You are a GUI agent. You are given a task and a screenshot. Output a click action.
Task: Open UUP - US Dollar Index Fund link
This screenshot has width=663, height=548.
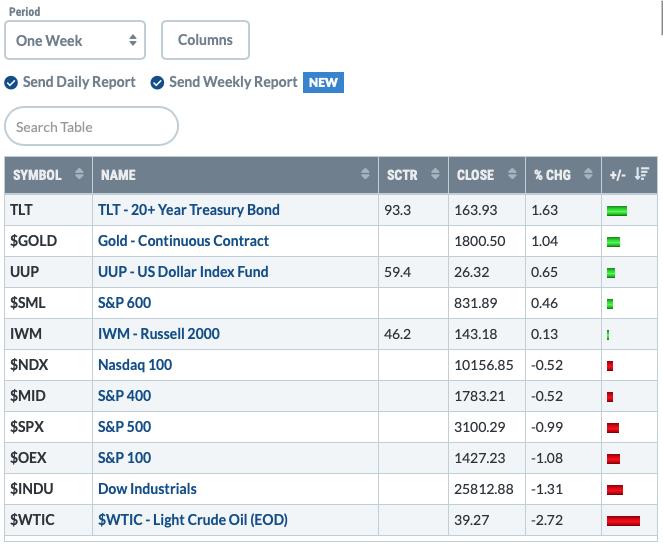(x=183, y=271)
